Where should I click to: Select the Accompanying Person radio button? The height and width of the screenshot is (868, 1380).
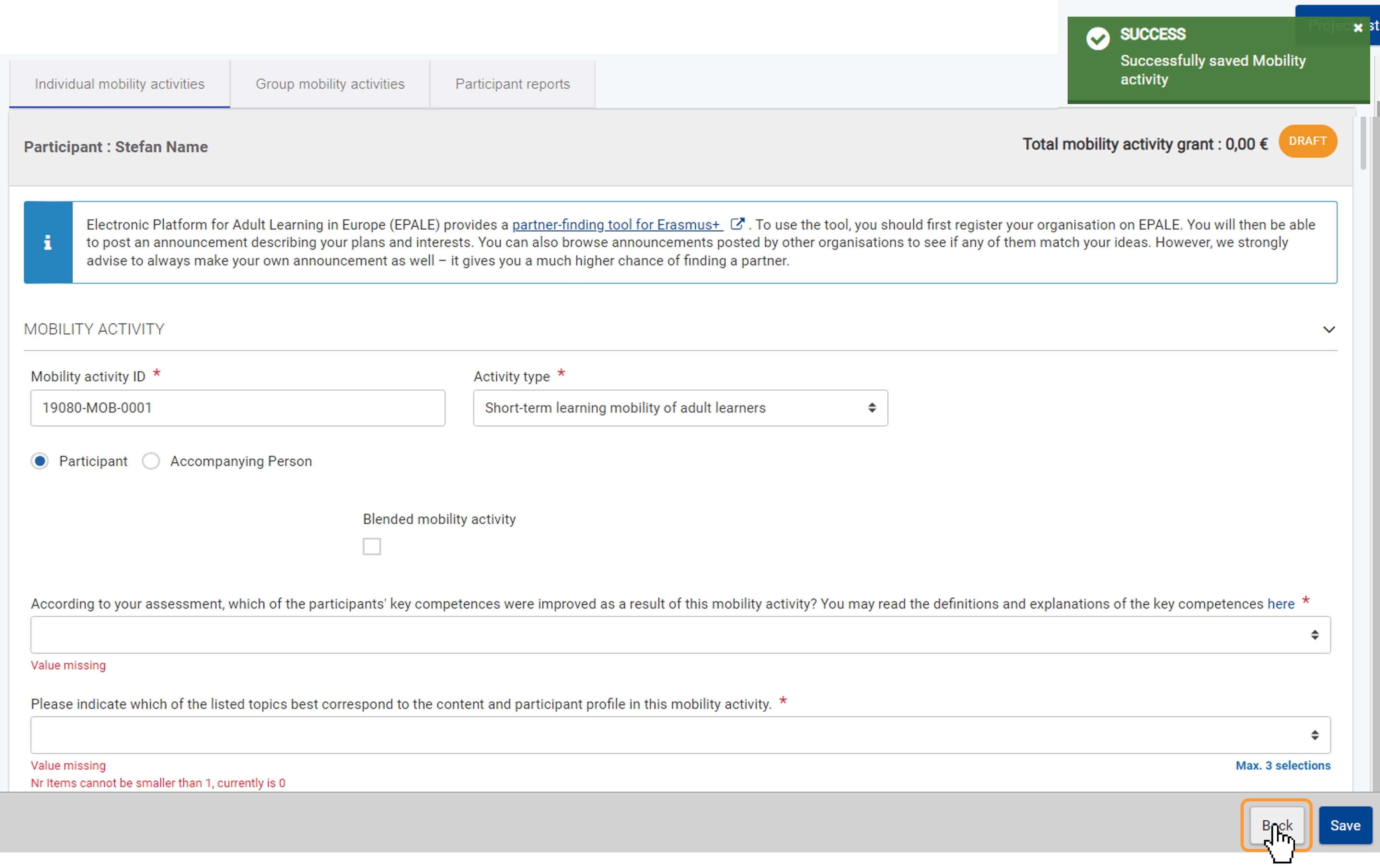(151, 461)
